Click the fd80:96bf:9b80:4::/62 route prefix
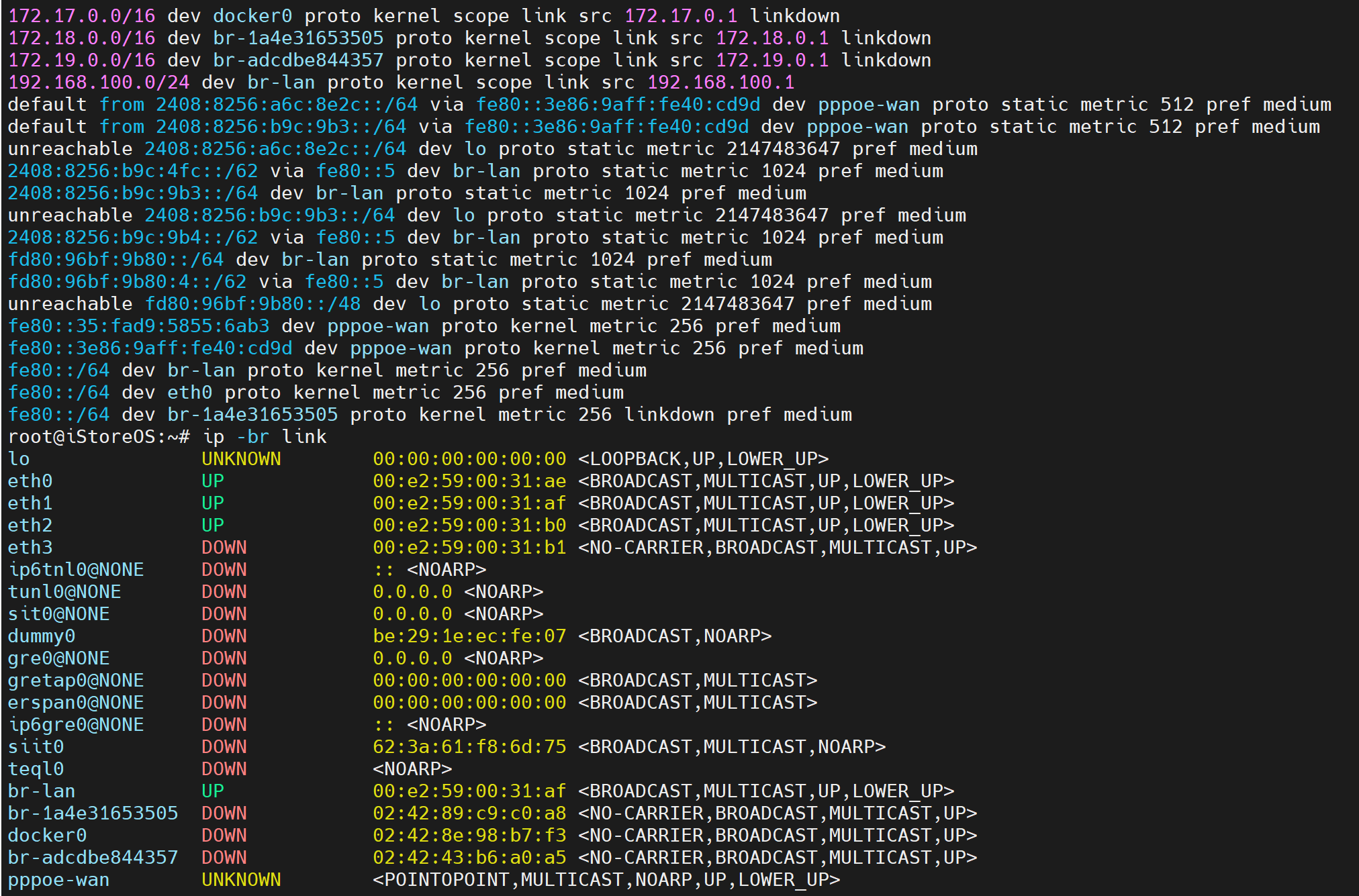Image resolution: width=1359 pixels, height=896 pixels. 128,281
